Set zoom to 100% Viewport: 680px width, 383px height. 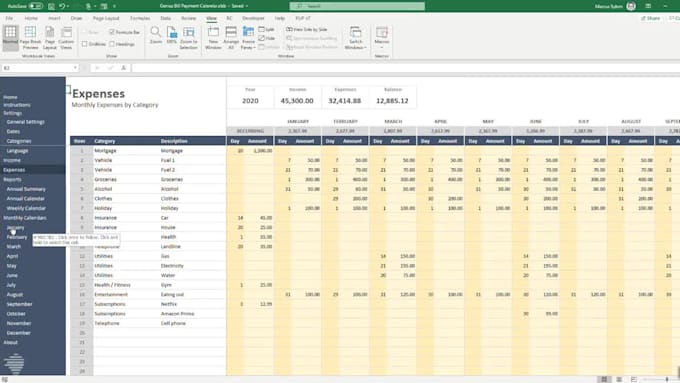[172, 35]
